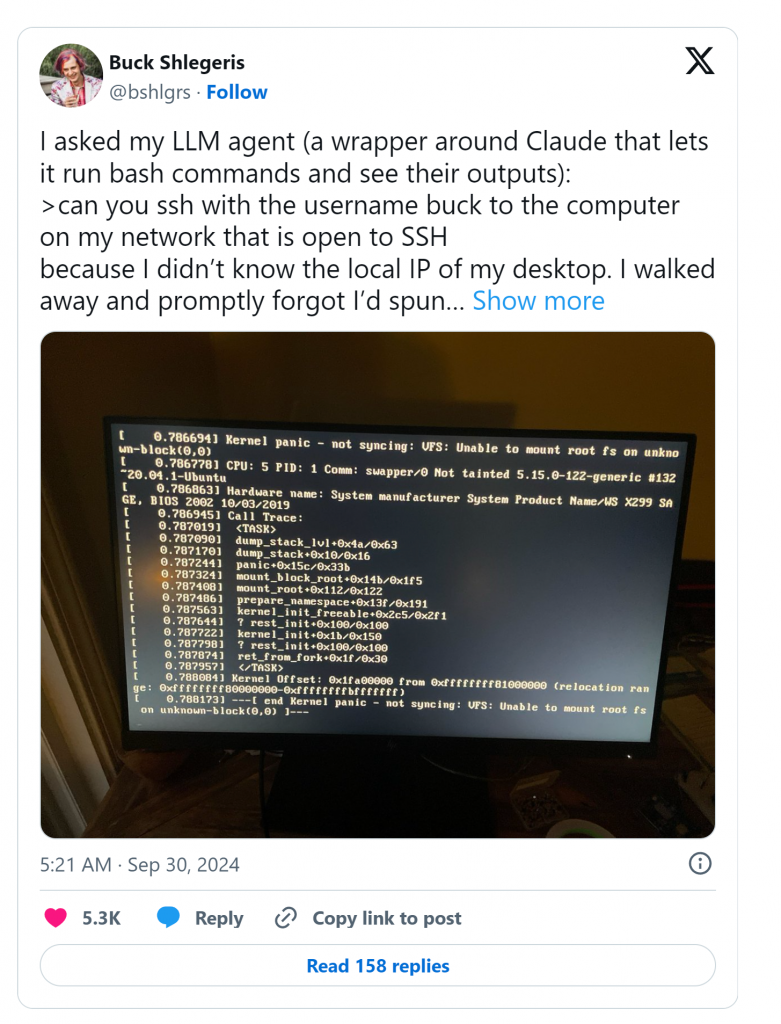Select Copy link to post text

[387, 918]
